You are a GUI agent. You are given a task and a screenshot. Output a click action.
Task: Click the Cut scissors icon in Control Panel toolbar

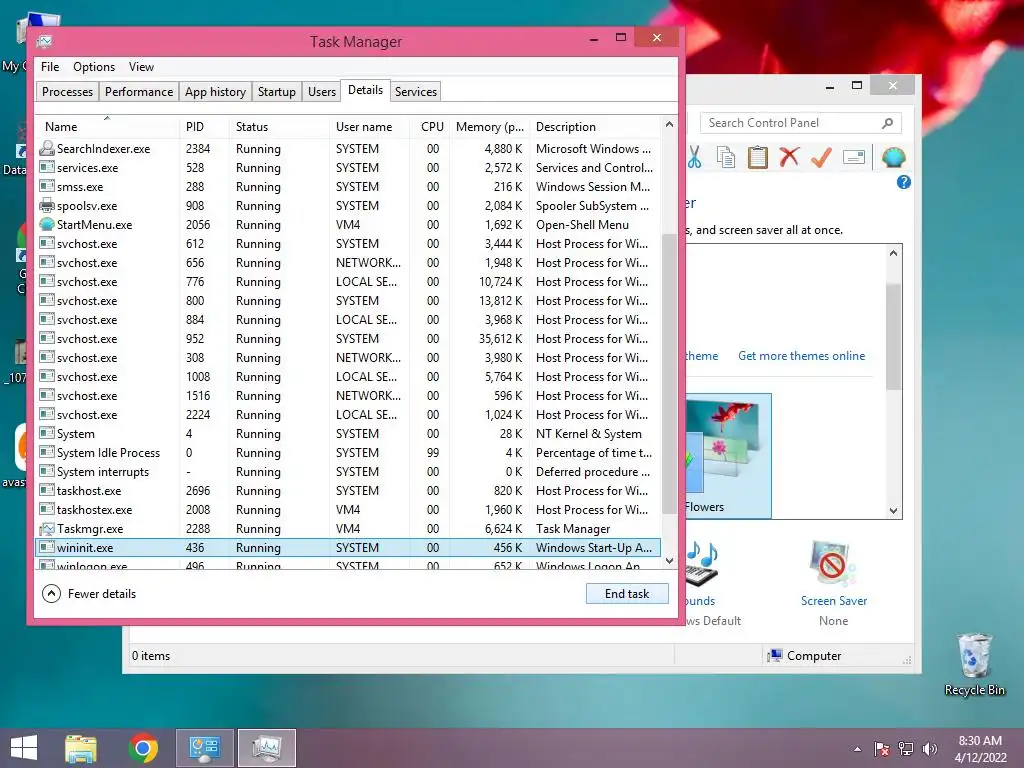pos(694,157)
